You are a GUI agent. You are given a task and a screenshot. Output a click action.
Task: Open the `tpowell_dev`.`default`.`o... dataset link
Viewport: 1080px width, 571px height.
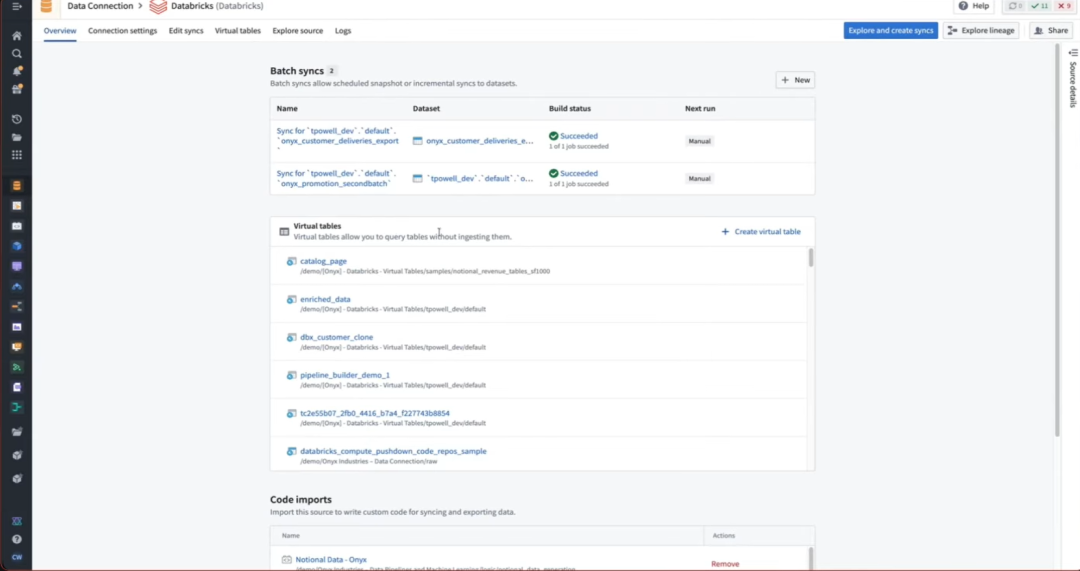[479, 178]
